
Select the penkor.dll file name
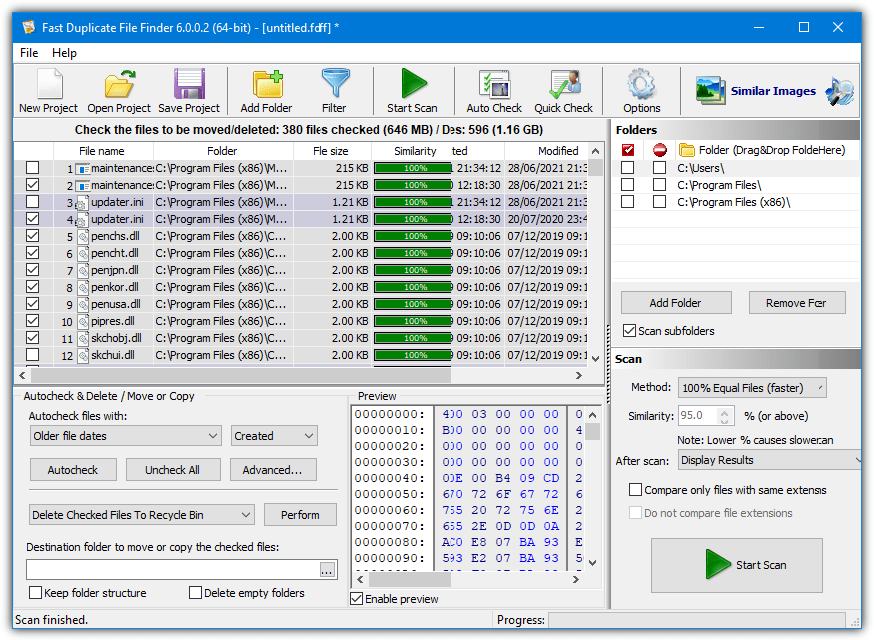tap(115, 287)
